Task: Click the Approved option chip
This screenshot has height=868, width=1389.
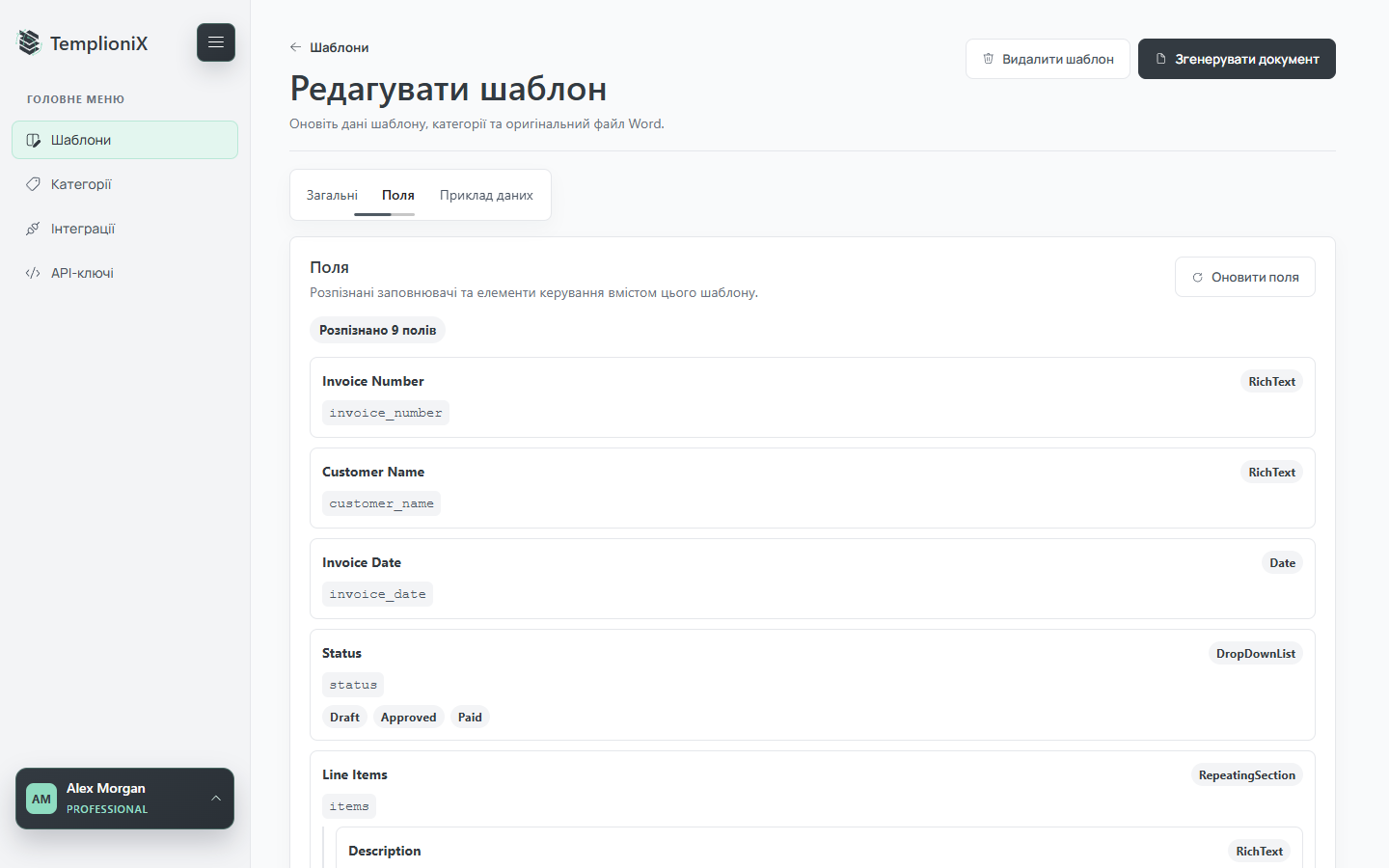Action: (x=408, y=718)
